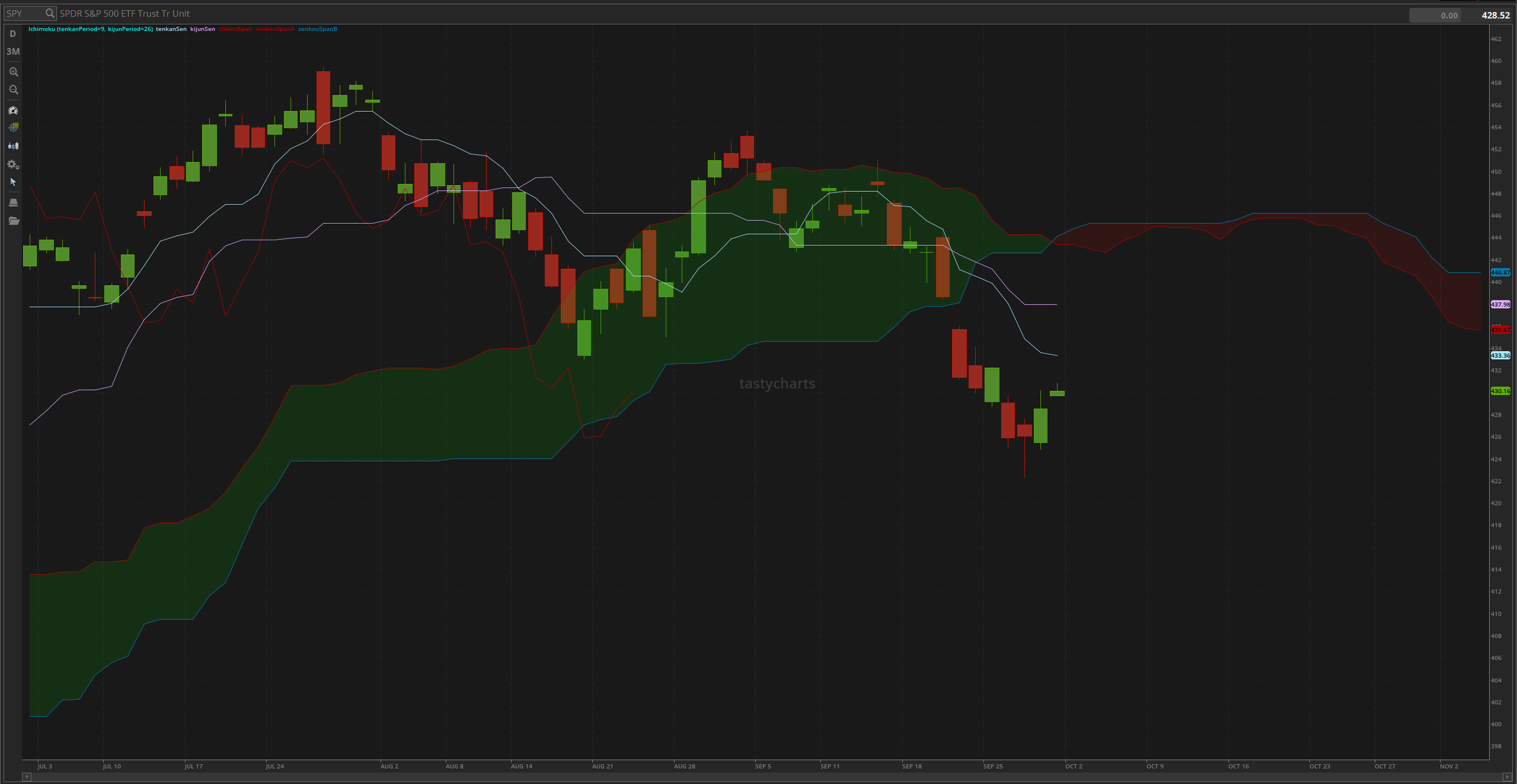
Task: Toggle the chikouSpan plot label
Action: (x=235, y=29)
